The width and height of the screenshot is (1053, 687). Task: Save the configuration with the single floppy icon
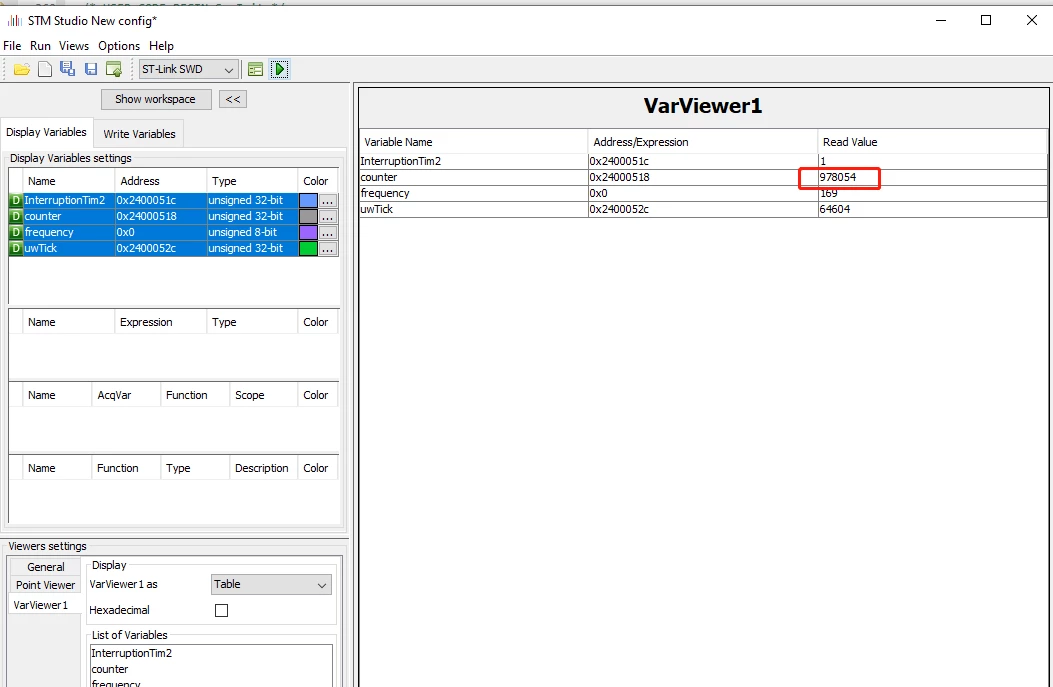(91, 69)
